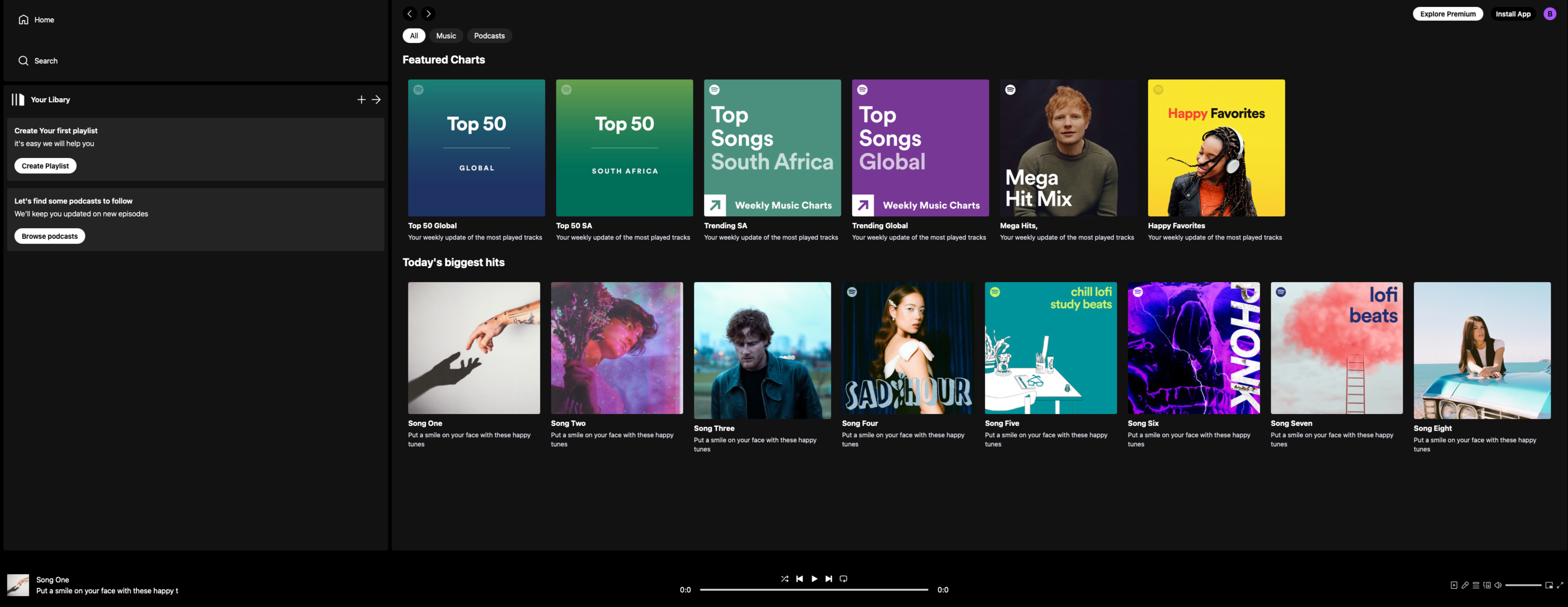
Task: Show lyrics with the microphone icon
Action: pos(1464,585)
